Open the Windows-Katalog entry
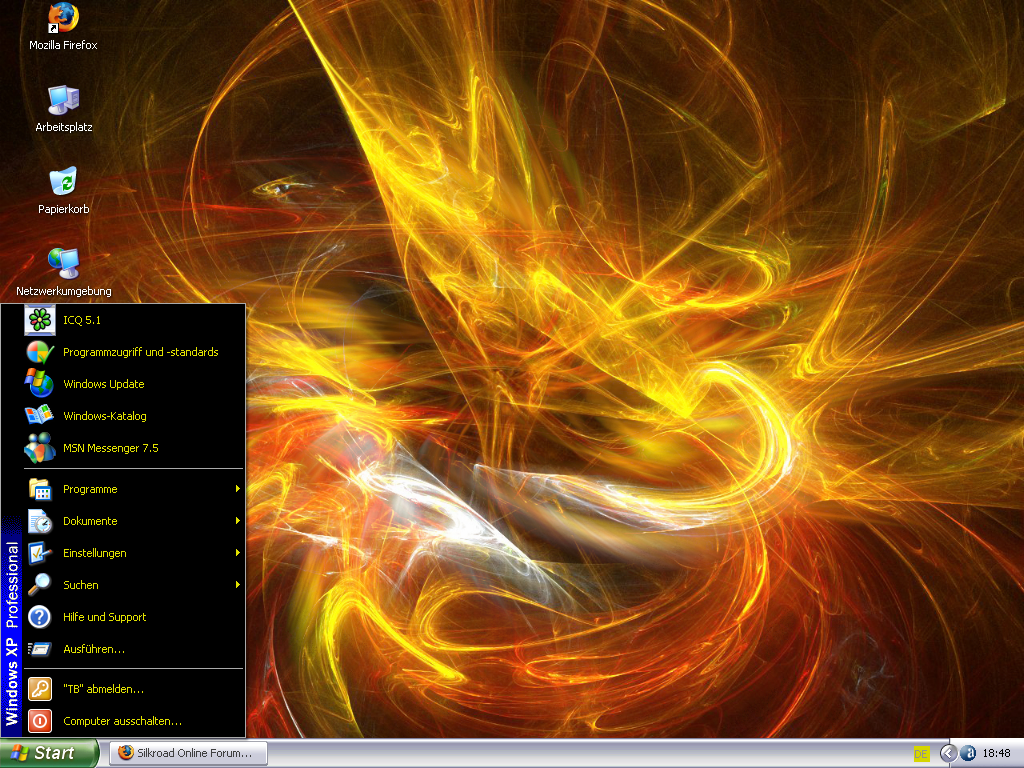 click(x=104, y=416)
